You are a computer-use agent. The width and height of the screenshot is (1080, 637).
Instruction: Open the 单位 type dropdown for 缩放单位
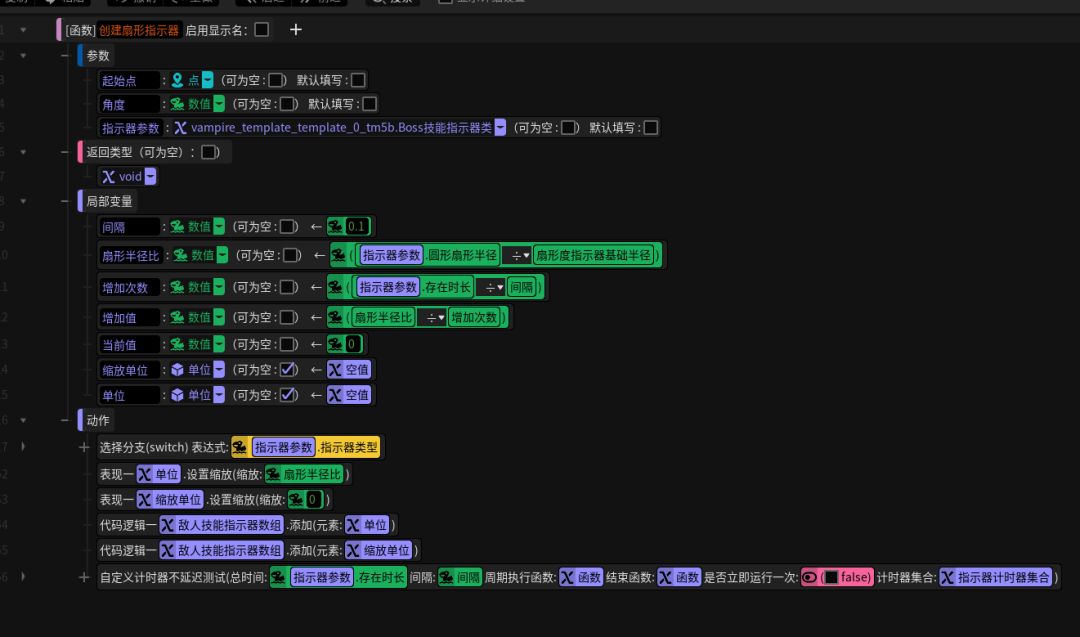point(219,370)
